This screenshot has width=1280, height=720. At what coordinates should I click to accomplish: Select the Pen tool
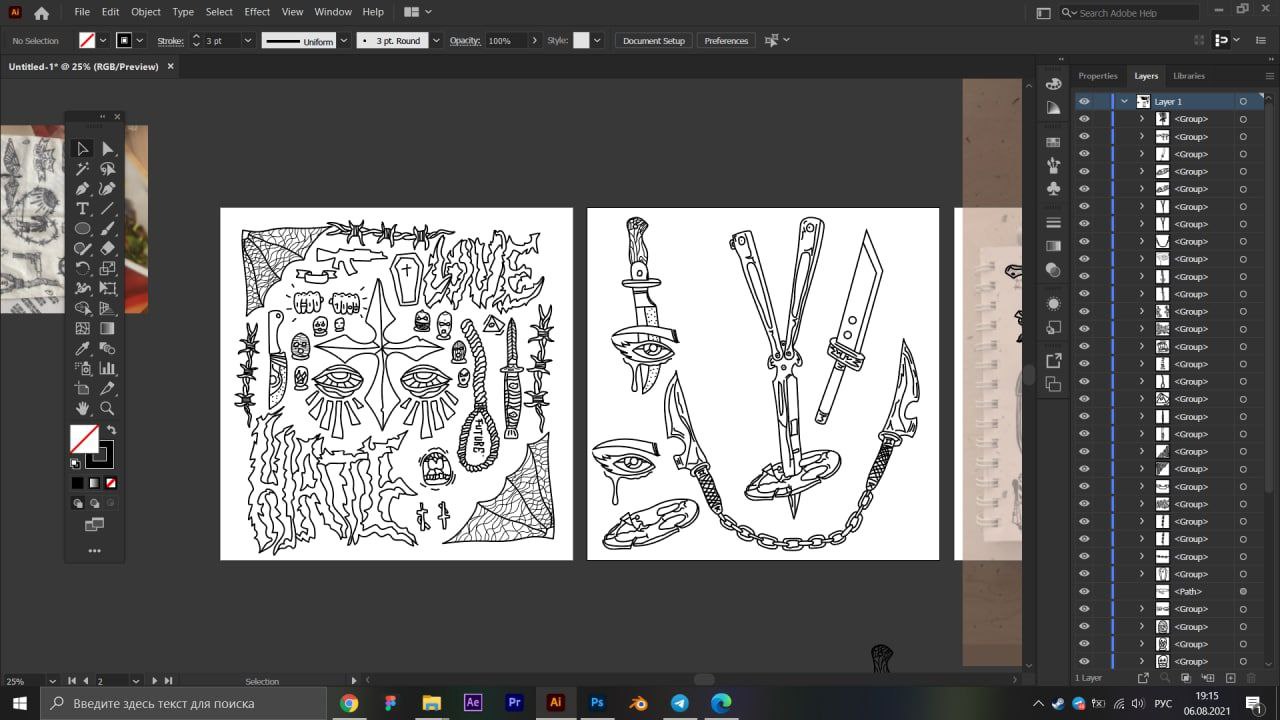pyautogui.click(x=83, y=189)
